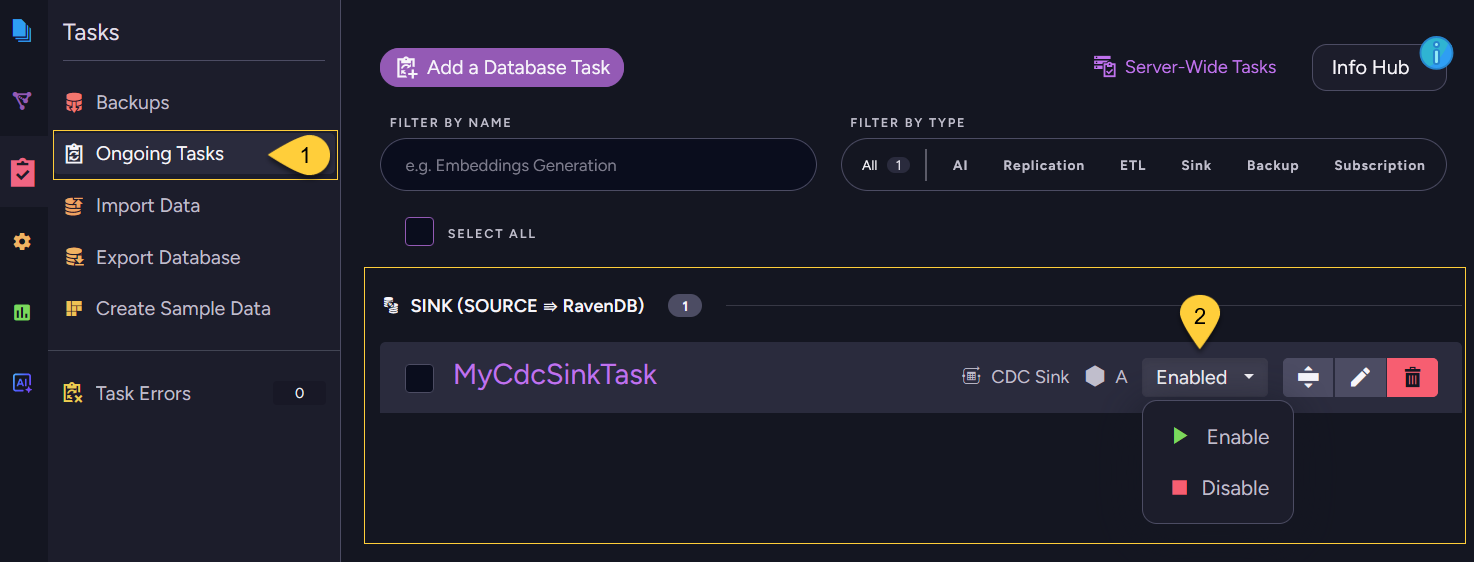This screenshot has width=1474, height=562.
Task: Filter task types by Sink
Action: click(x=1196, y=165)
